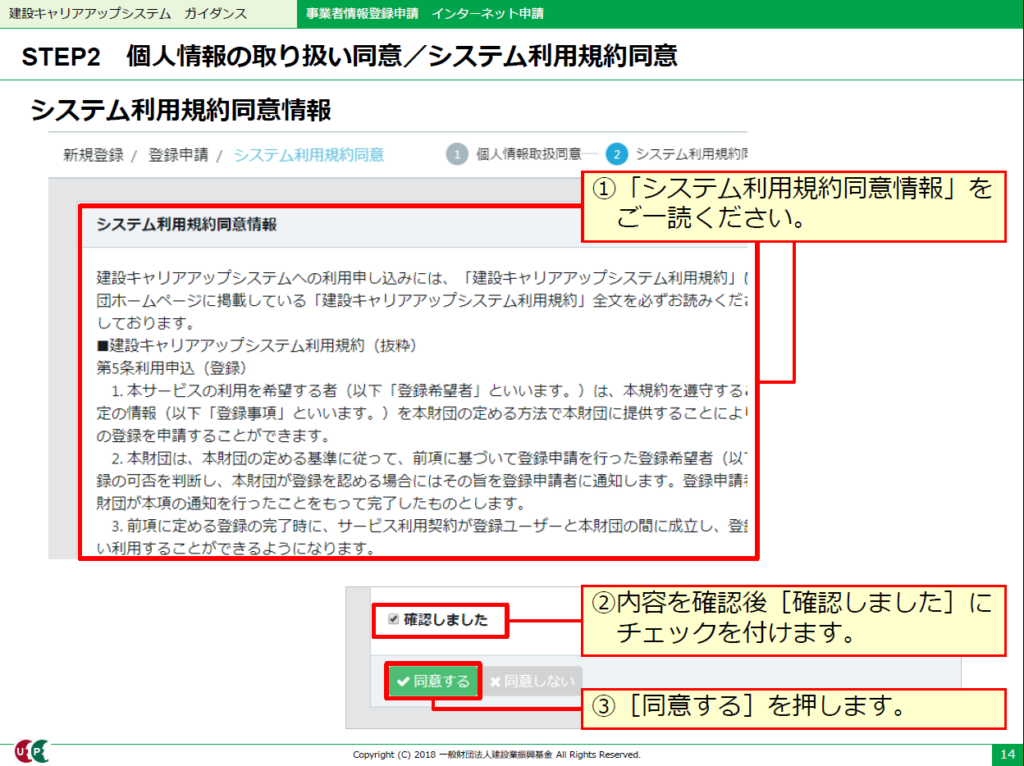Click the ③ callout about pressing 同意する
This screenshot has height=766, width=1024.
point(793,708)
